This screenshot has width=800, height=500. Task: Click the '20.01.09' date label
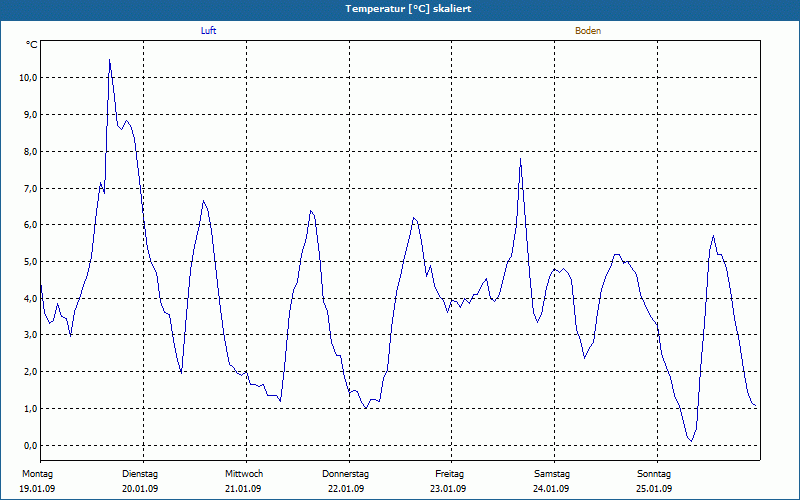pyautogui.click(x=140, y=488)
